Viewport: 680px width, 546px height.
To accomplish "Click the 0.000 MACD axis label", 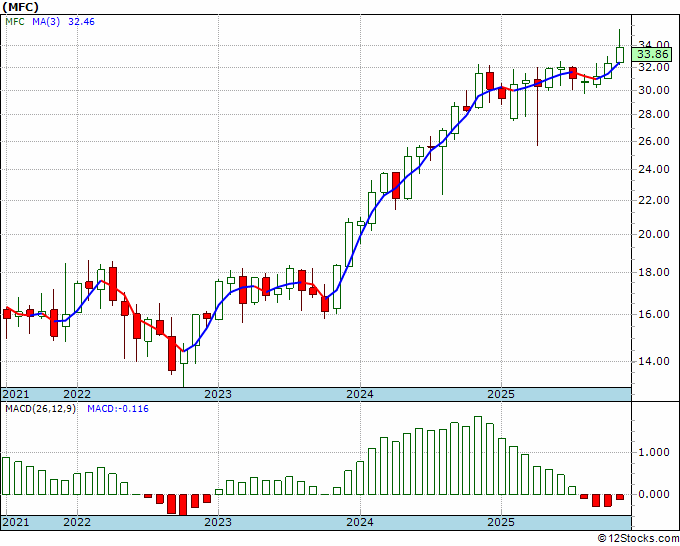I will point(654,494).
